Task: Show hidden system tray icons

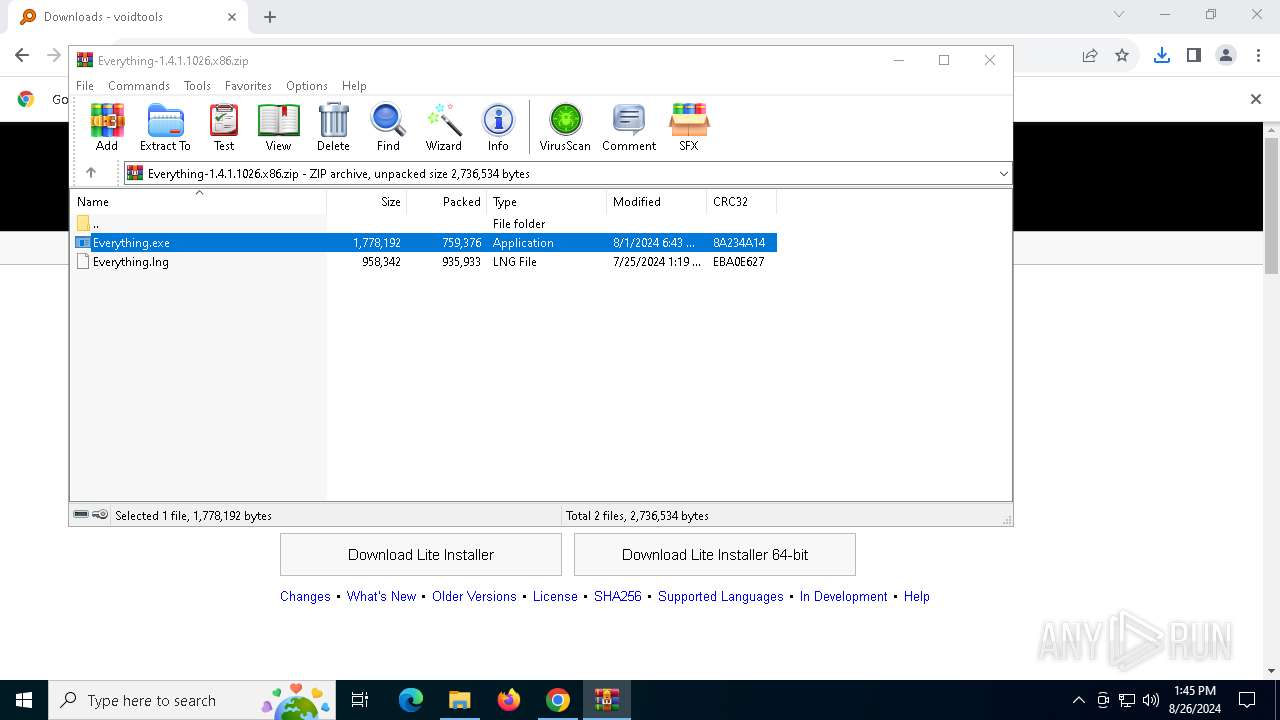Action: pos(1078,700)
